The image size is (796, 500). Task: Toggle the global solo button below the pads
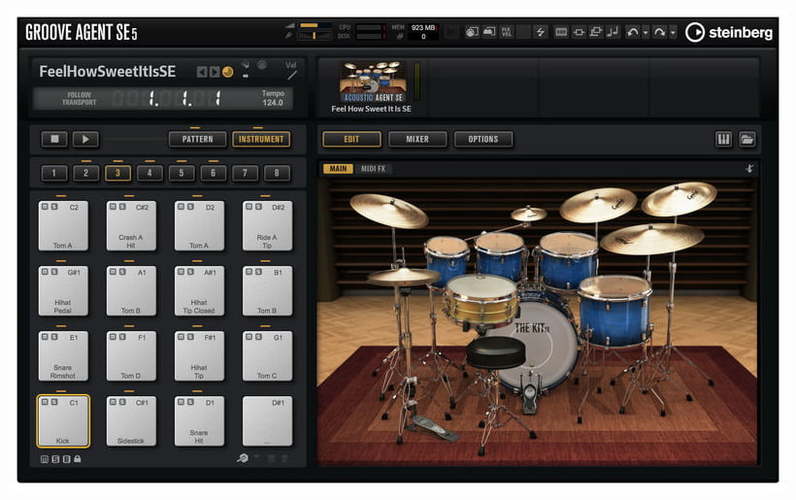click(55, 459)
